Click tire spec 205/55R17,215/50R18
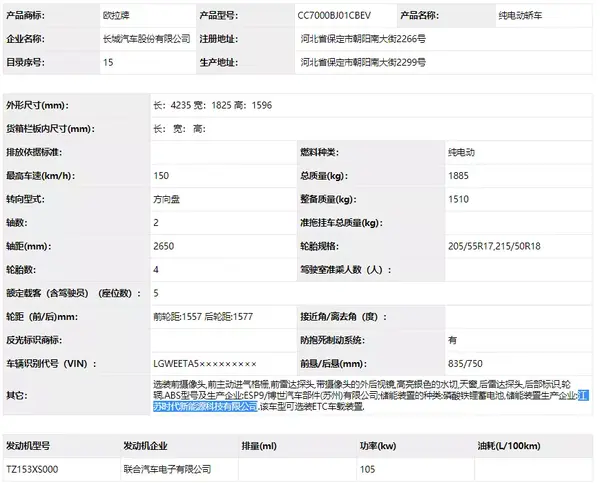 pos(494,246)
